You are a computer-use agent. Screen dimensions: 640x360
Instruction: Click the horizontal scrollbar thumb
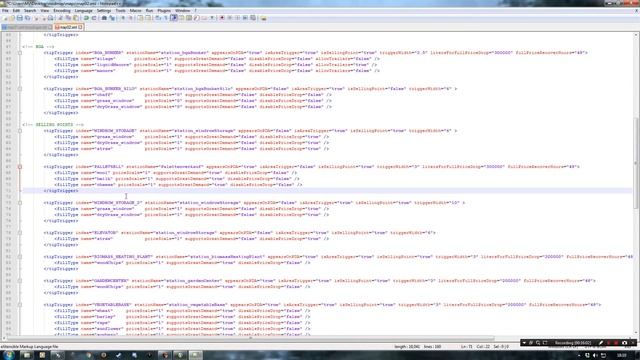coord(250,338)
